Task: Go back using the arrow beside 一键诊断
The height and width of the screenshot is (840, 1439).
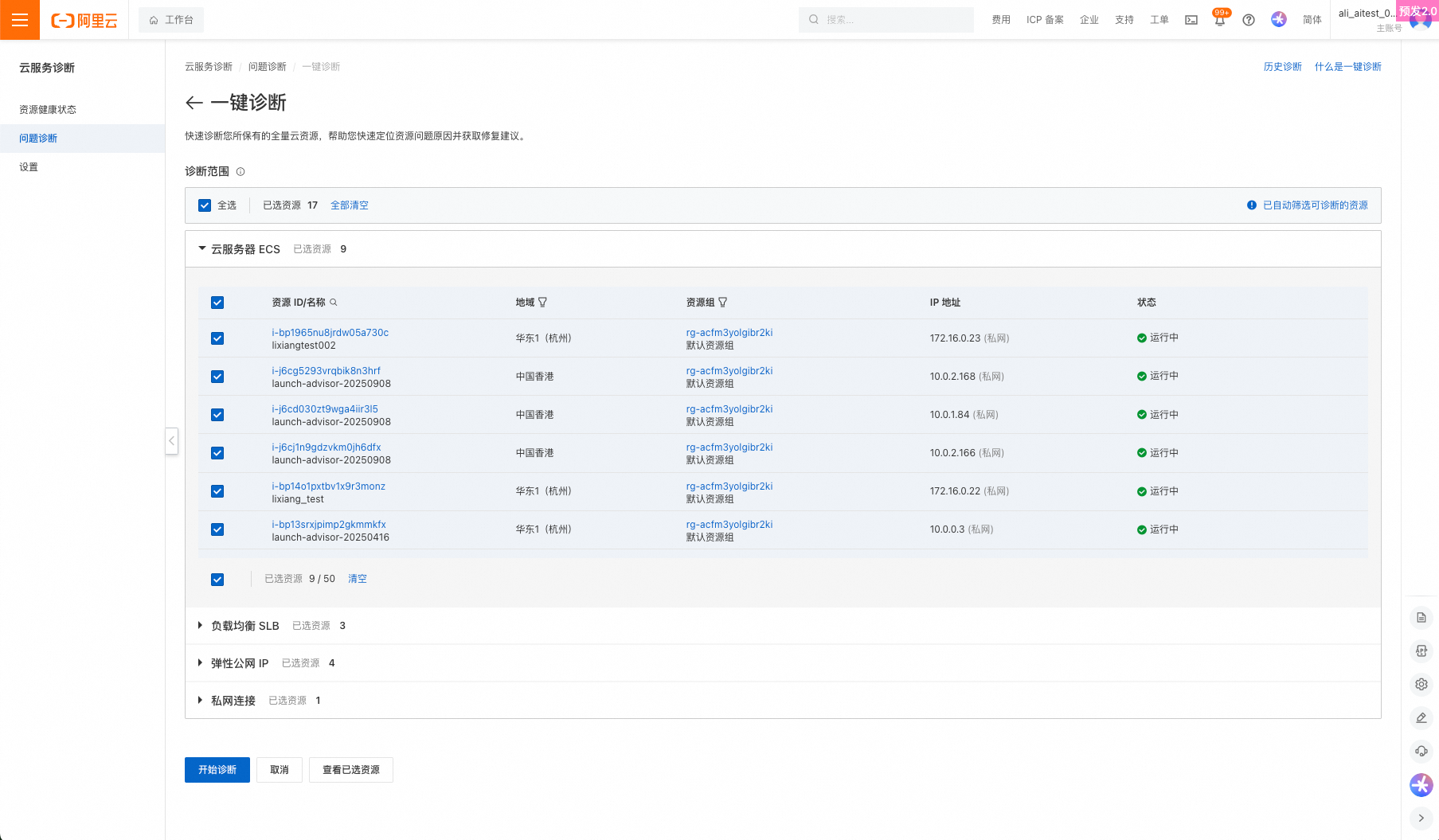Action: click(194, 103)
